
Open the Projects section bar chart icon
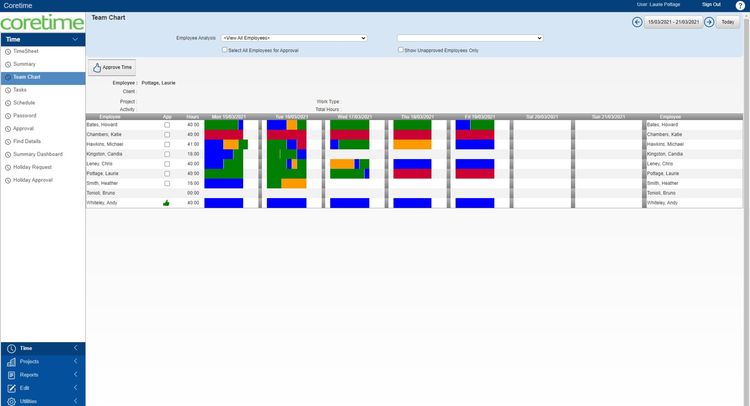point(11,362)
